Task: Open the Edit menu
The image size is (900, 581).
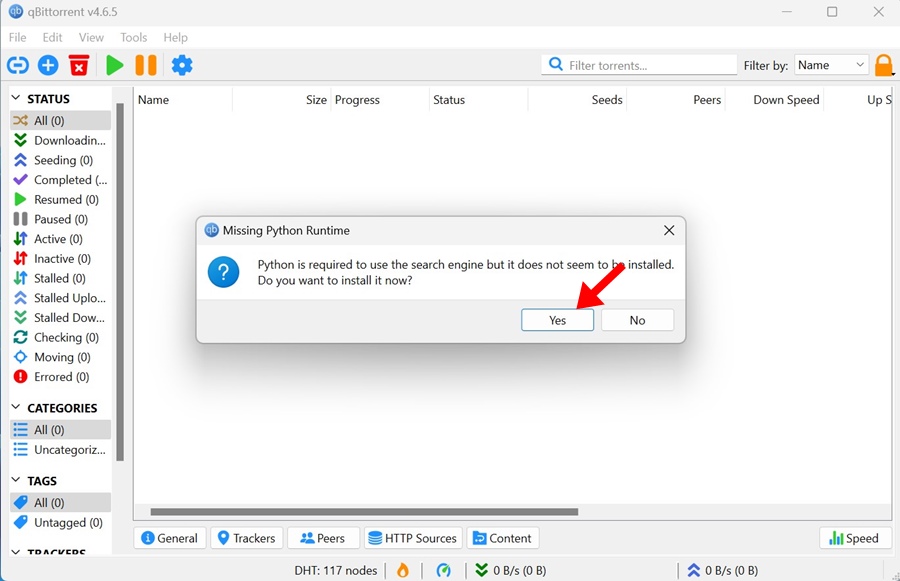Action: click(x=52, y=37)
